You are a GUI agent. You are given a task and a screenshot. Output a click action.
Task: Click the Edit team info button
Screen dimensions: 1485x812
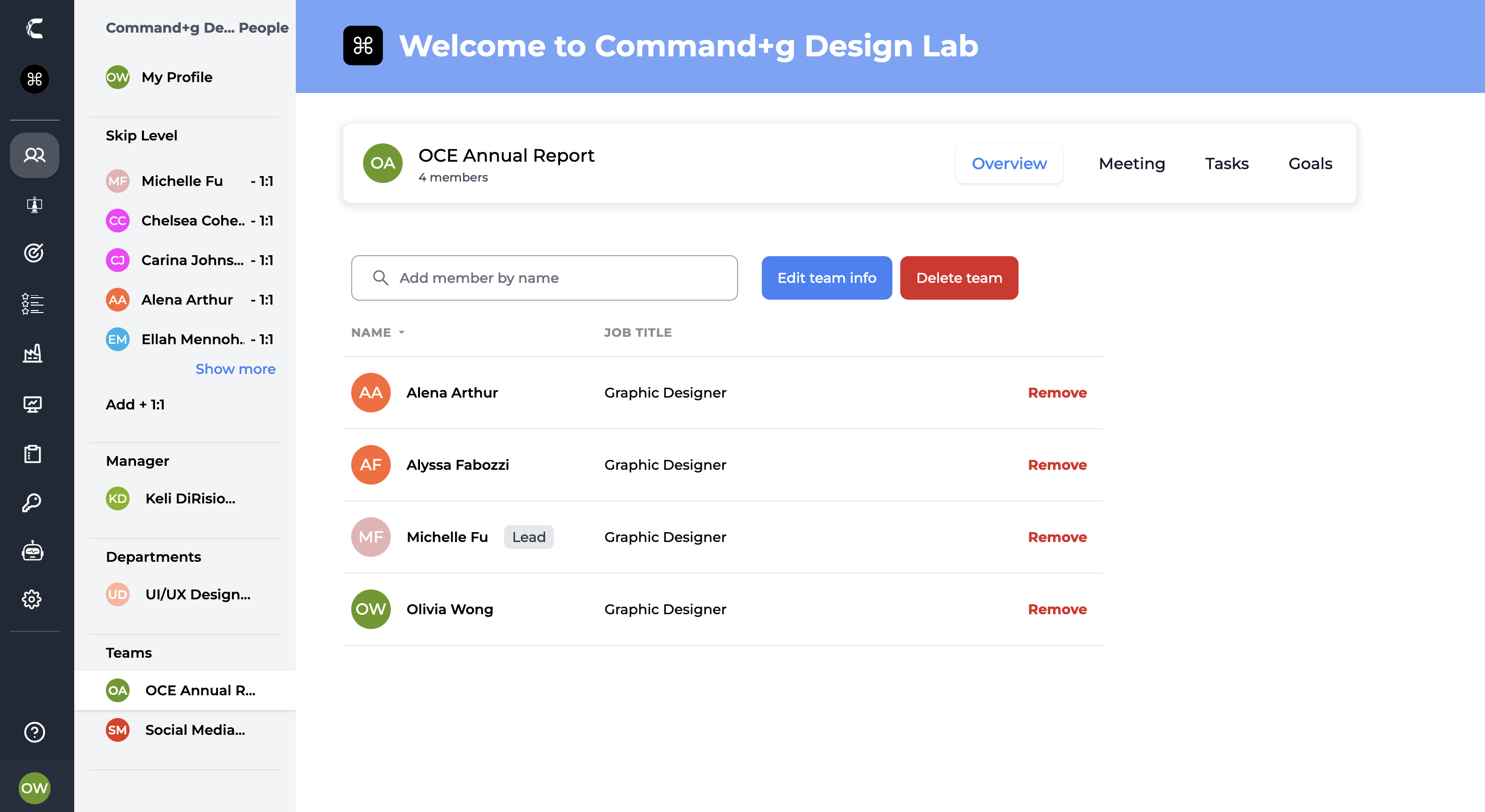pyautogui.click(x=826, y=278)
